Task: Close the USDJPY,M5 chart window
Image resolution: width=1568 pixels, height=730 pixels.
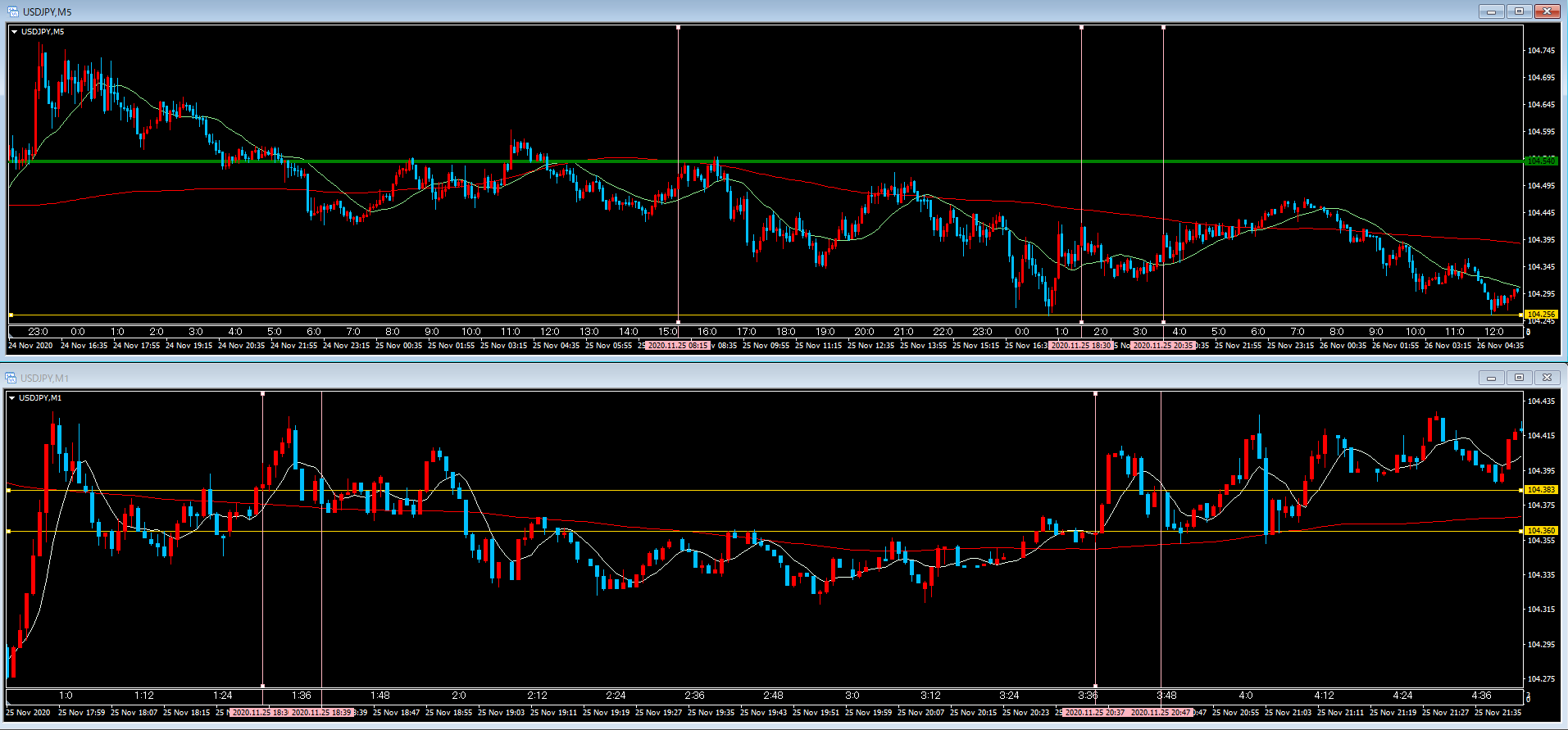Action: pyautogui.click(x=1547, y=11)
